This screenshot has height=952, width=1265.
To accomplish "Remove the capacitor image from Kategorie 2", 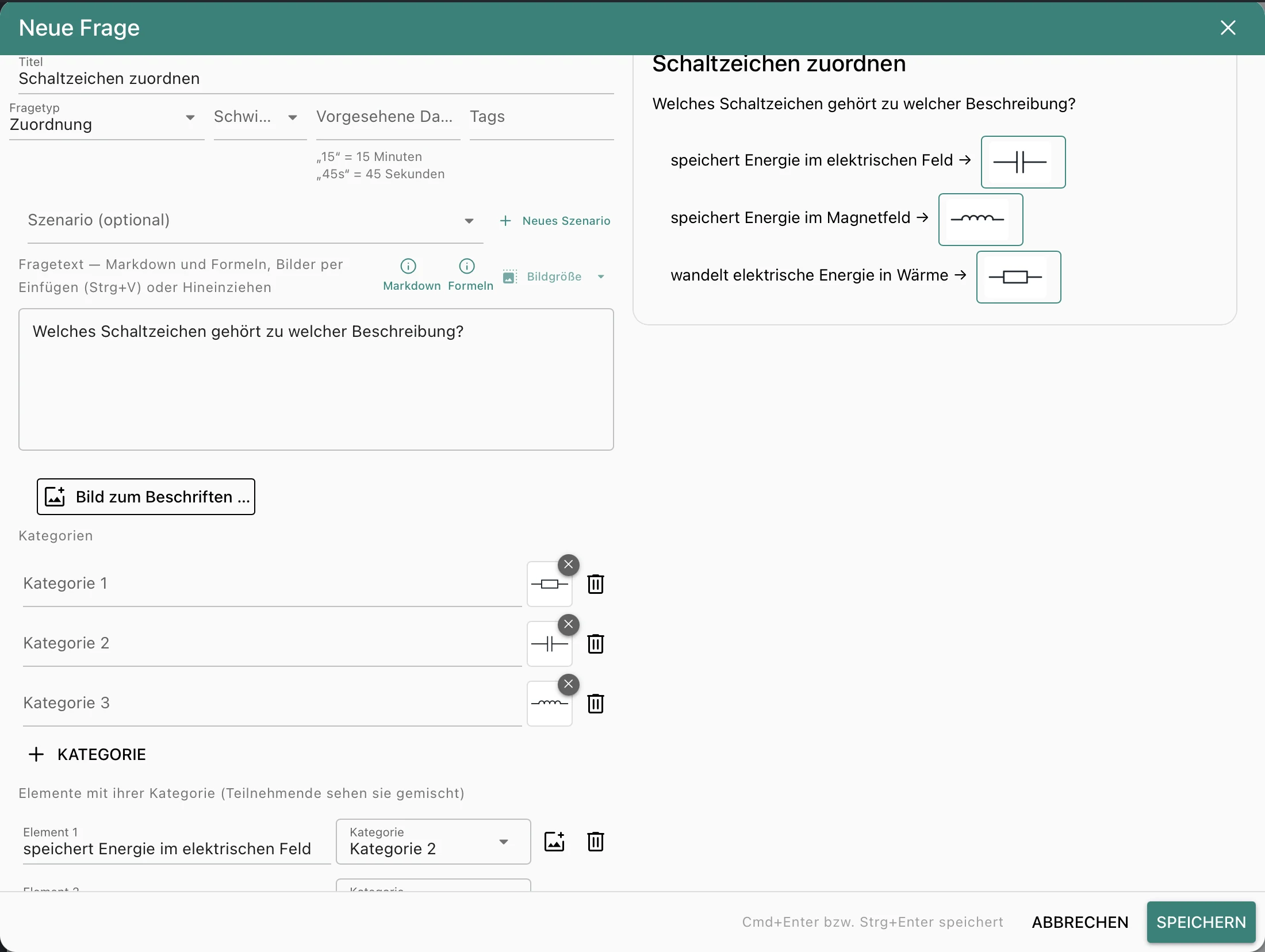I will click(x=569, y=624).
